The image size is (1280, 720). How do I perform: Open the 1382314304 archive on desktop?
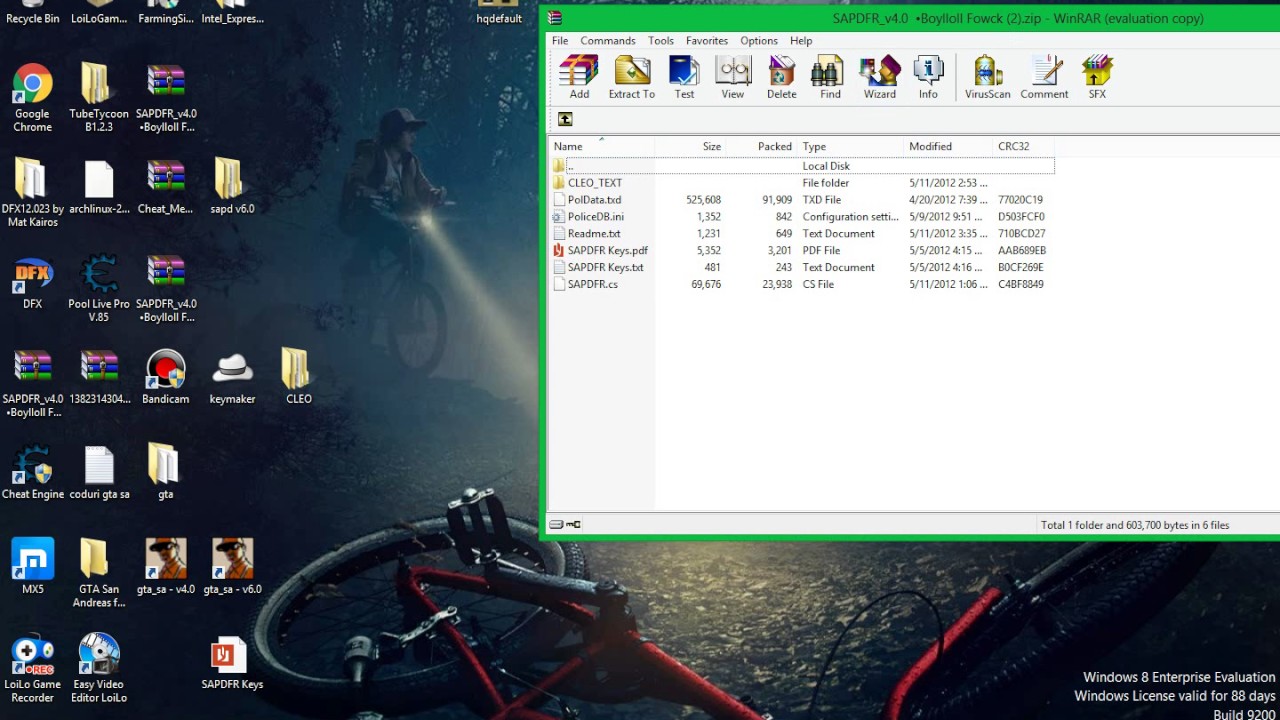(x=99, y=377)
